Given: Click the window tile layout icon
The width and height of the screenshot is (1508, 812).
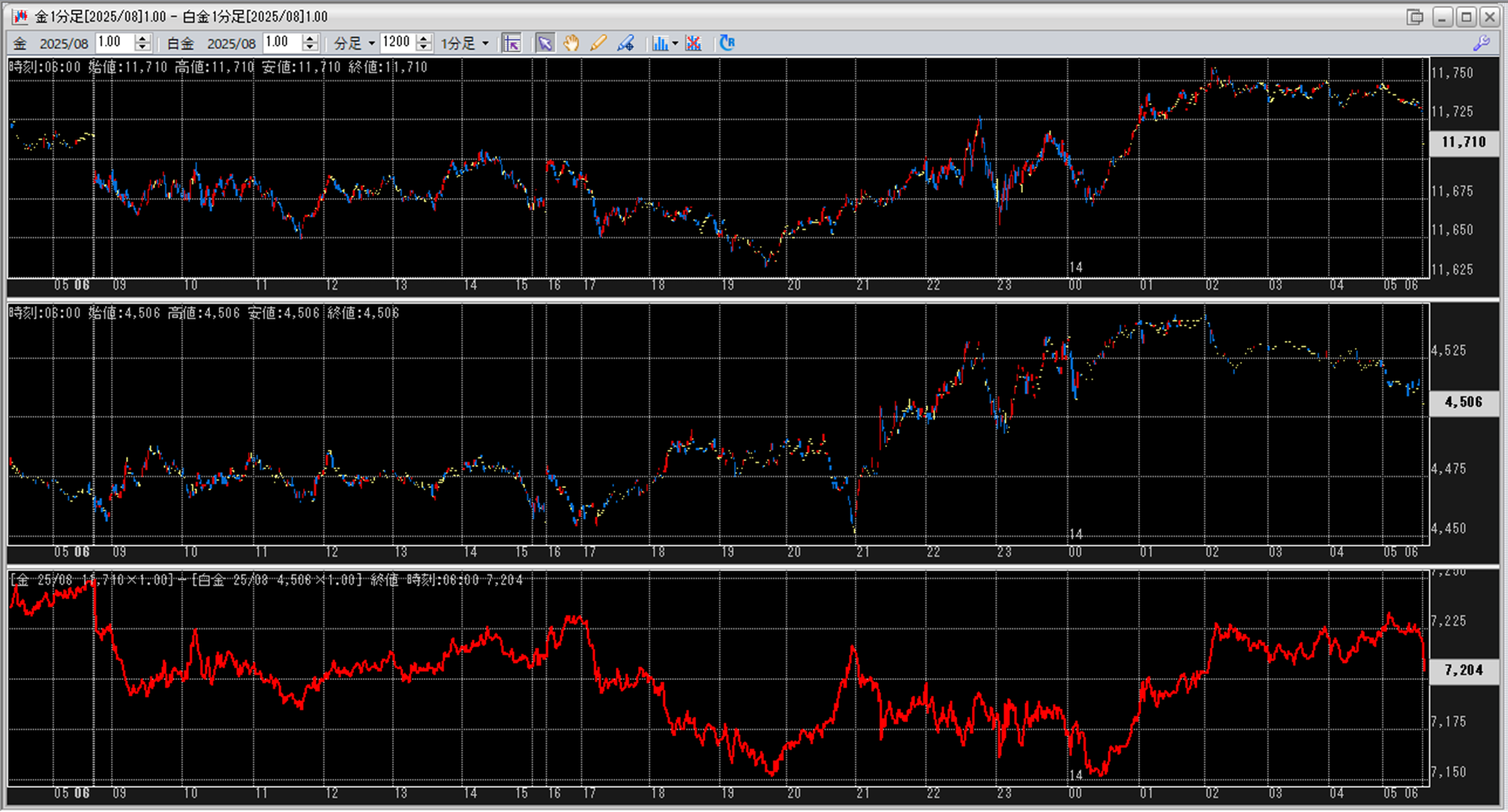Looking at the screenshot, I should click(1414, 16).
